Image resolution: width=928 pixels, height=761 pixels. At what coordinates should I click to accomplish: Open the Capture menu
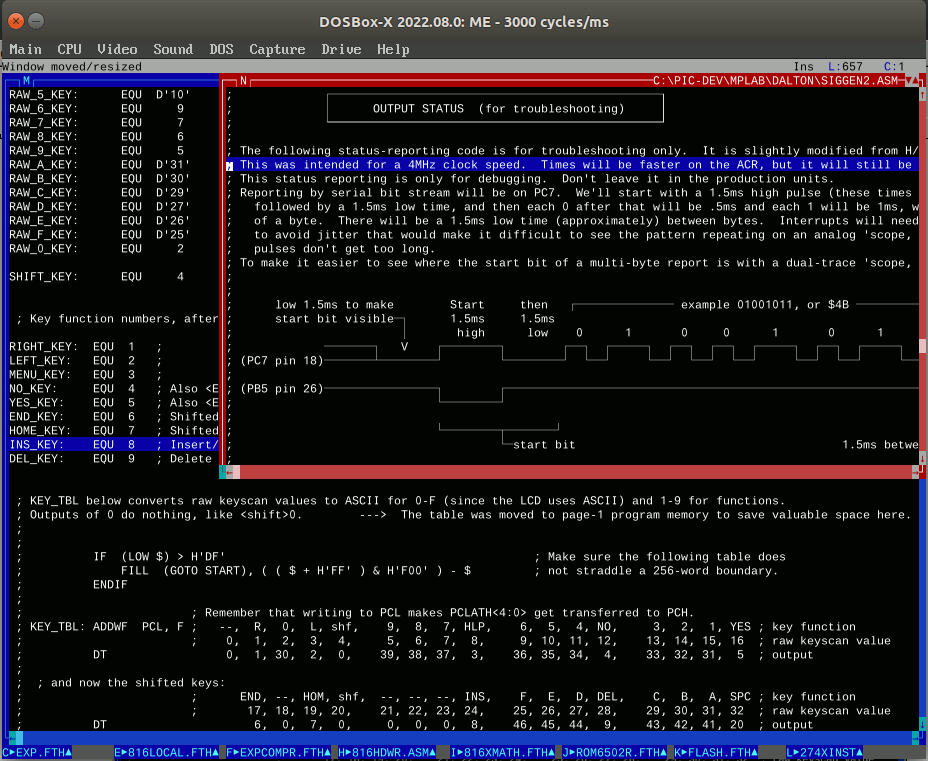277,49
